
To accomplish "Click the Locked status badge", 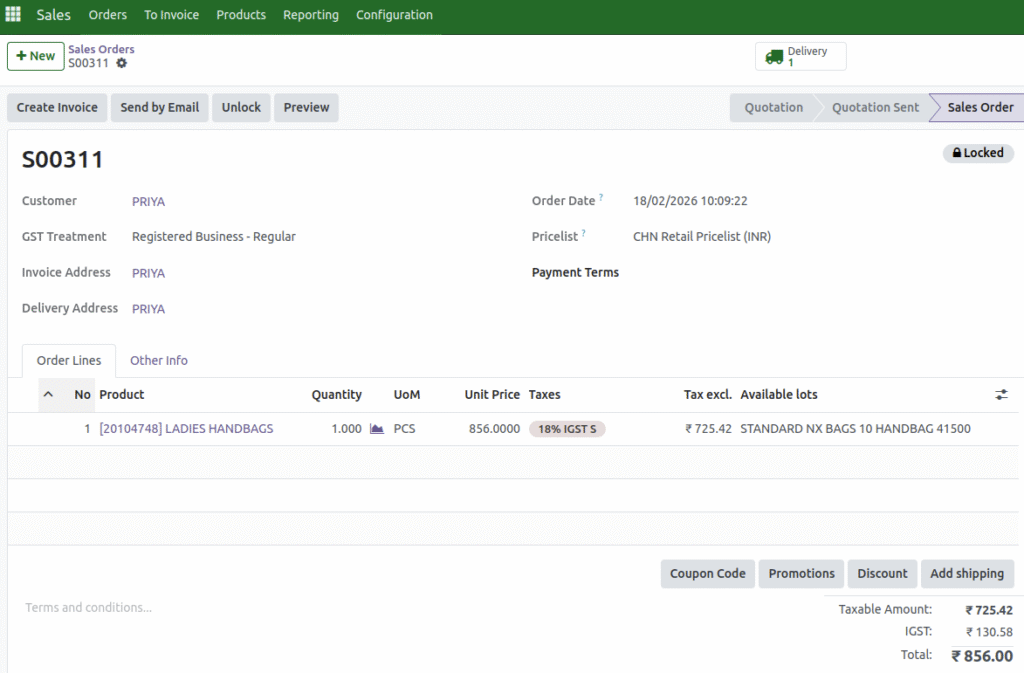I will click(x=978, y=153).
